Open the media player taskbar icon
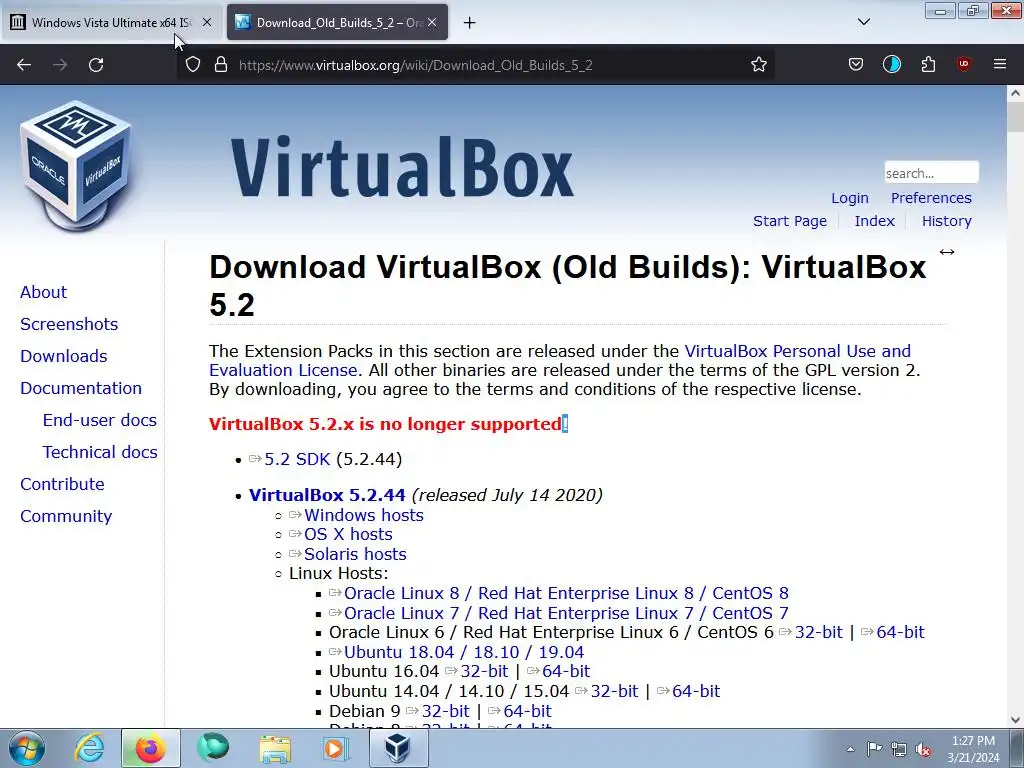The image size is (1024, 768). click(x=337, y=748)
